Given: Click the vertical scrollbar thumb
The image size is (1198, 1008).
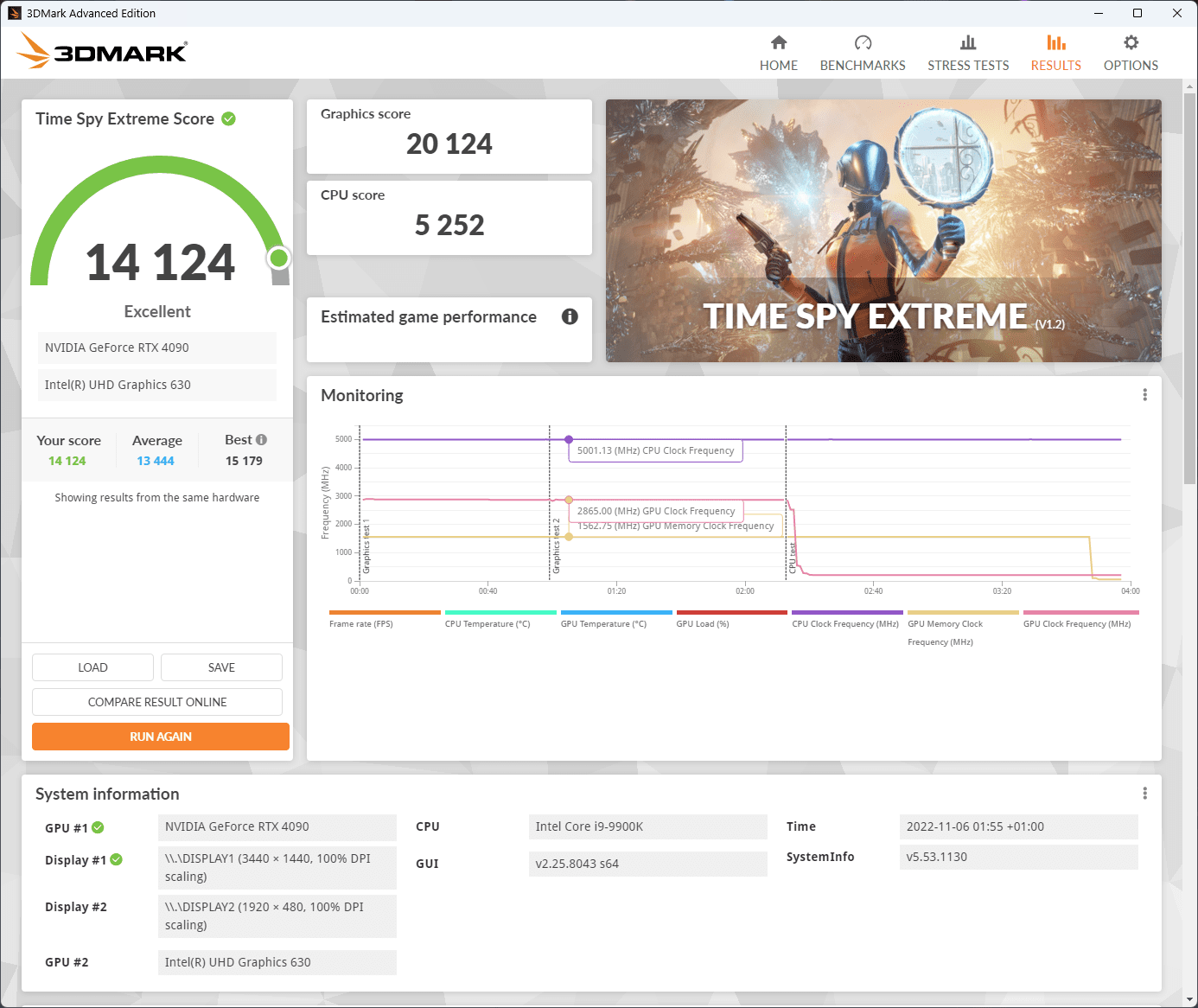Looking at the screenshot, I should coord(1189,290).
